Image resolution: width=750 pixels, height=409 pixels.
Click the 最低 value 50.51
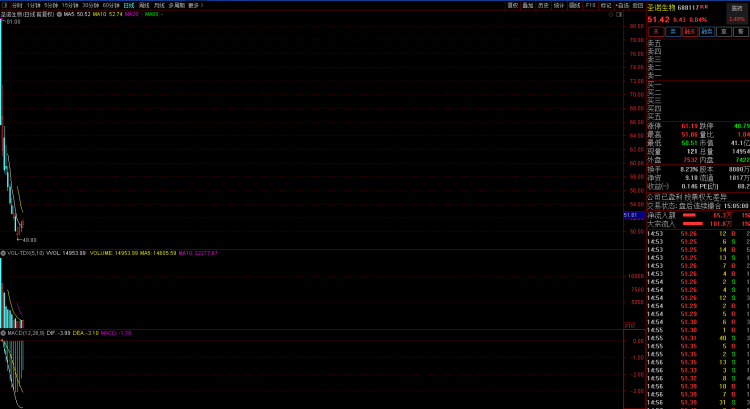(689, 143)
